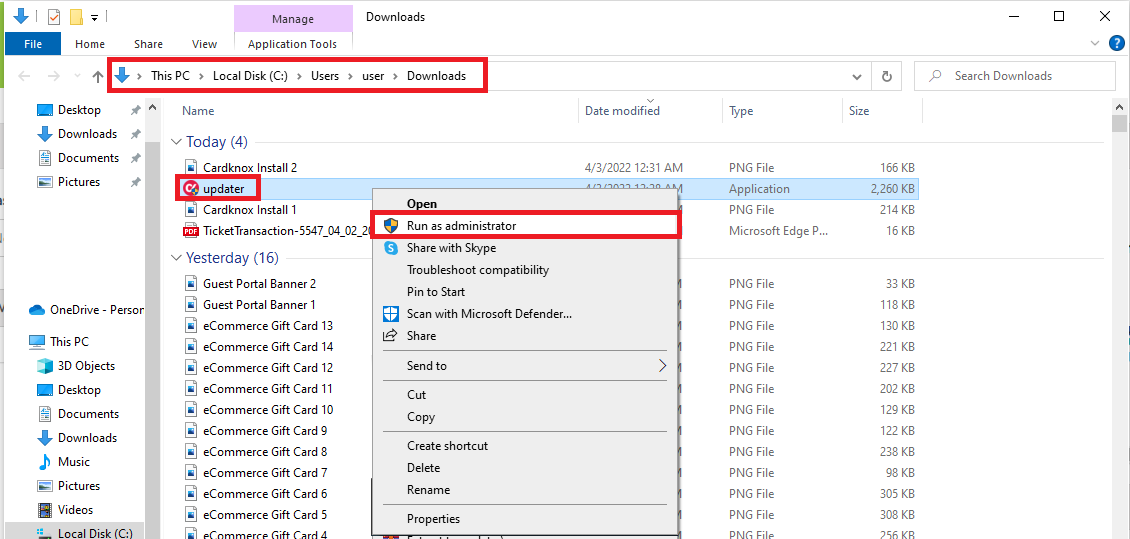
Task: Click the TicketTransaction PDF file icon
Action: [190, 231]
